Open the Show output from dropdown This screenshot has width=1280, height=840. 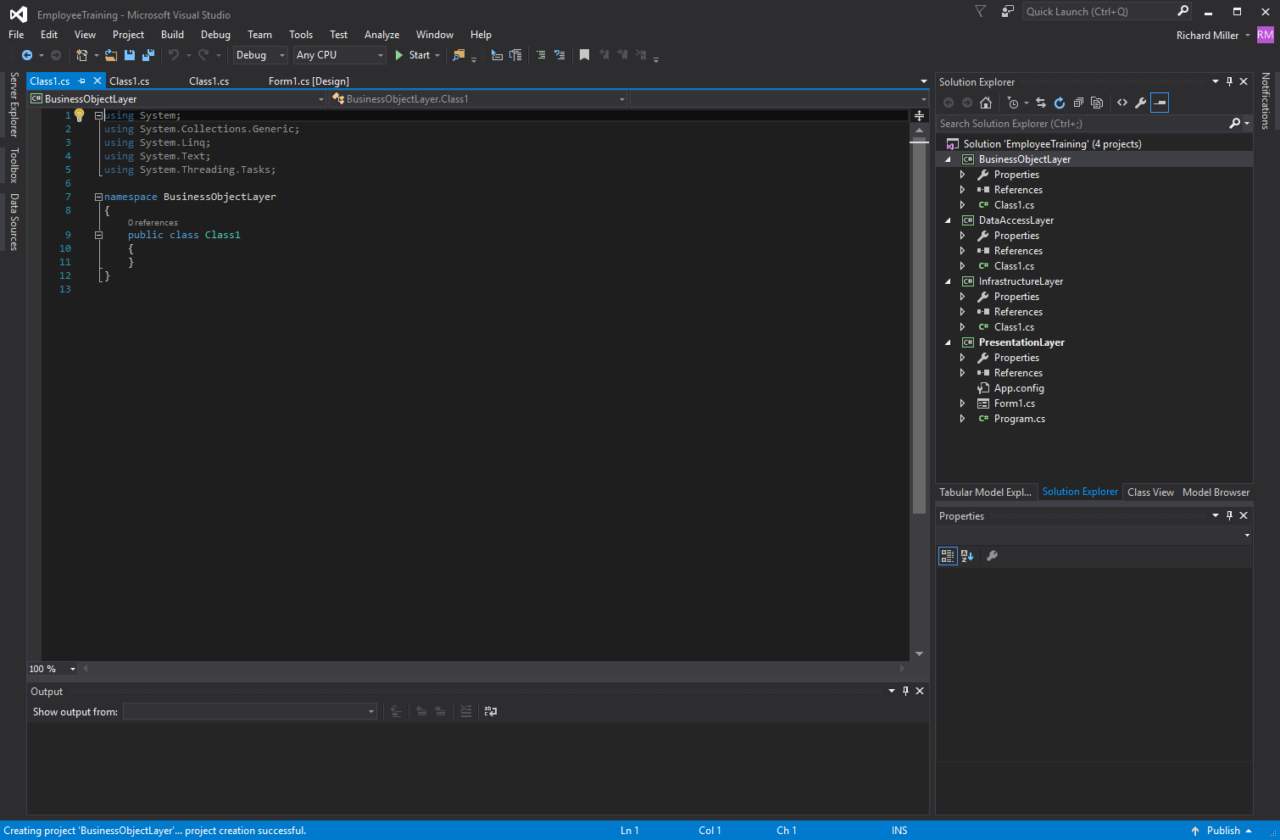[250, 711]
